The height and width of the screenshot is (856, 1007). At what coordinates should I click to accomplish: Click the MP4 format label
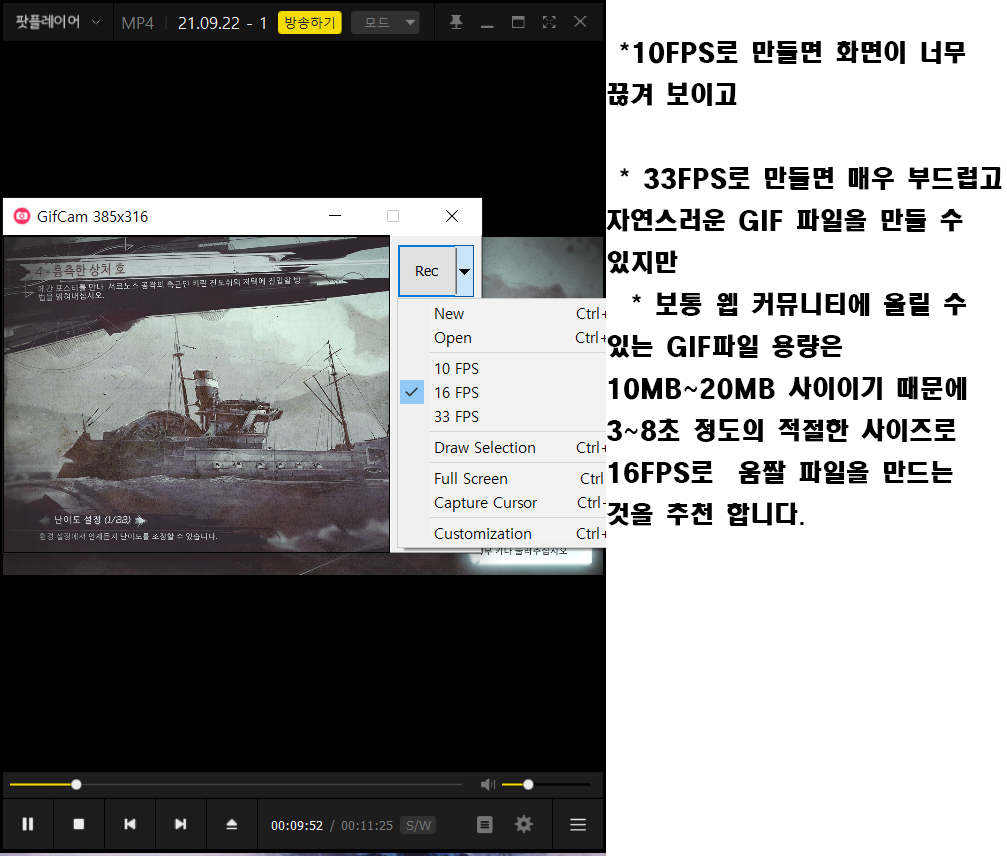pyautogui.click(x=137, y=23)
